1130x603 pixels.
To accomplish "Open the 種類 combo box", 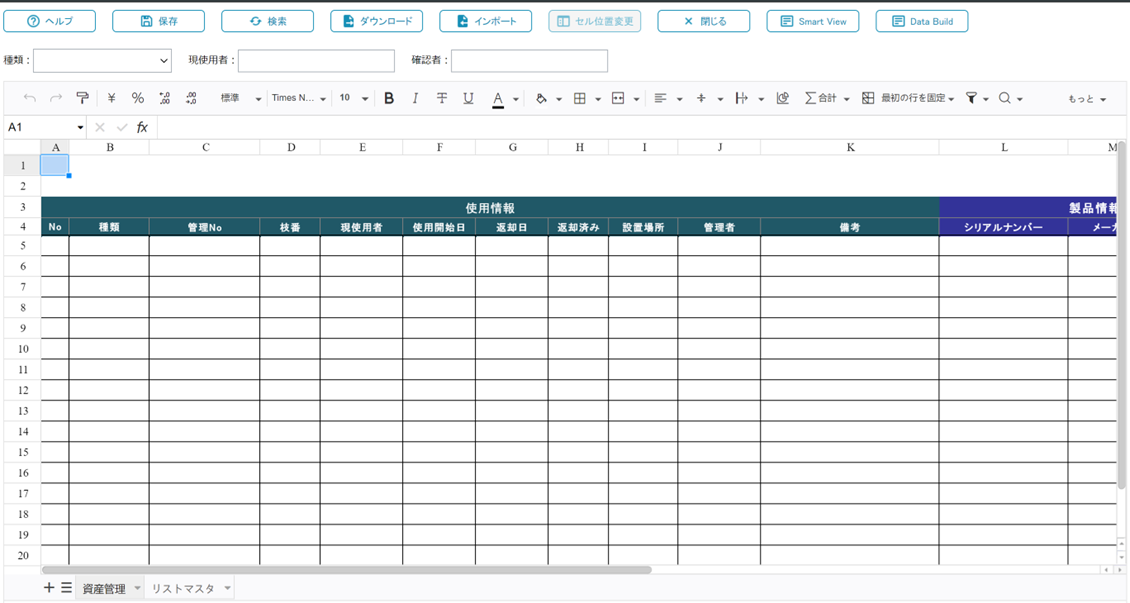I will [102, 61].
